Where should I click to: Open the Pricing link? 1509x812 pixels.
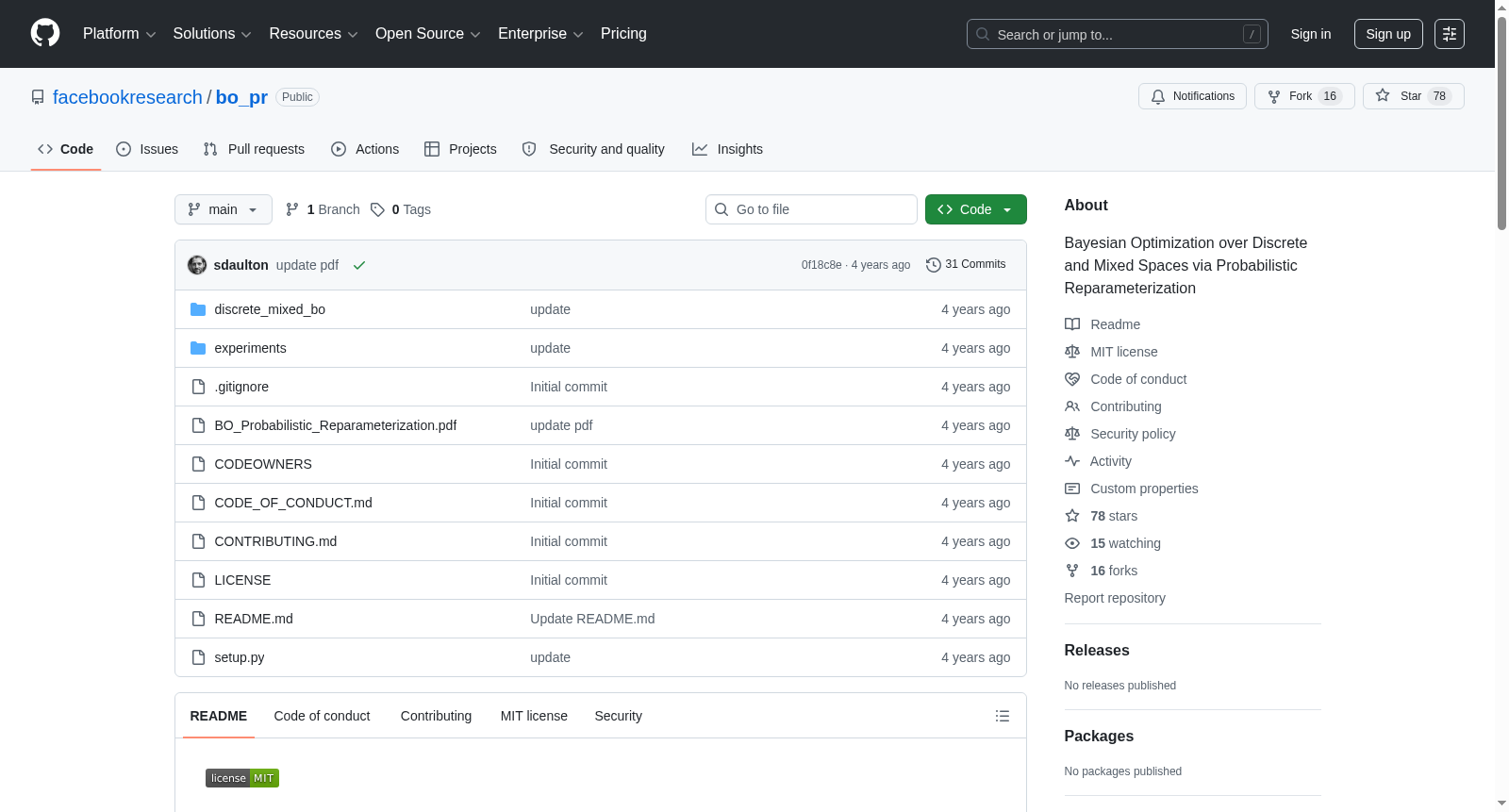(x=623, y=34)
